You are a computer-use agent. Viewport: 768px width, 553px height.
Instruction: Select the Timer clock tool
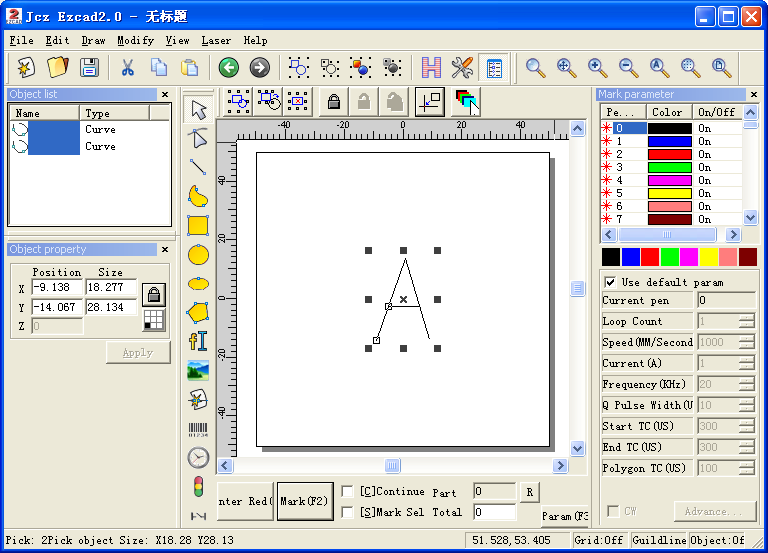[x=198, y=458]
